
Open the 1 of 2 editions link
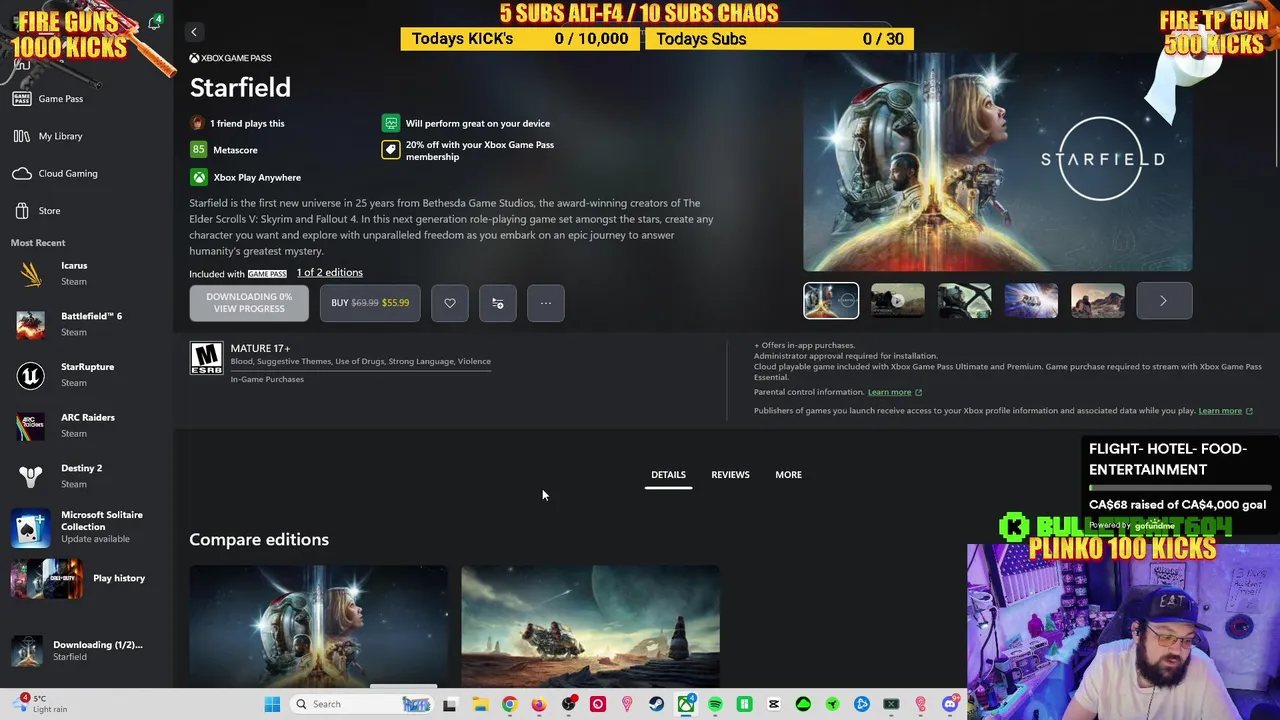pos(329,272)
